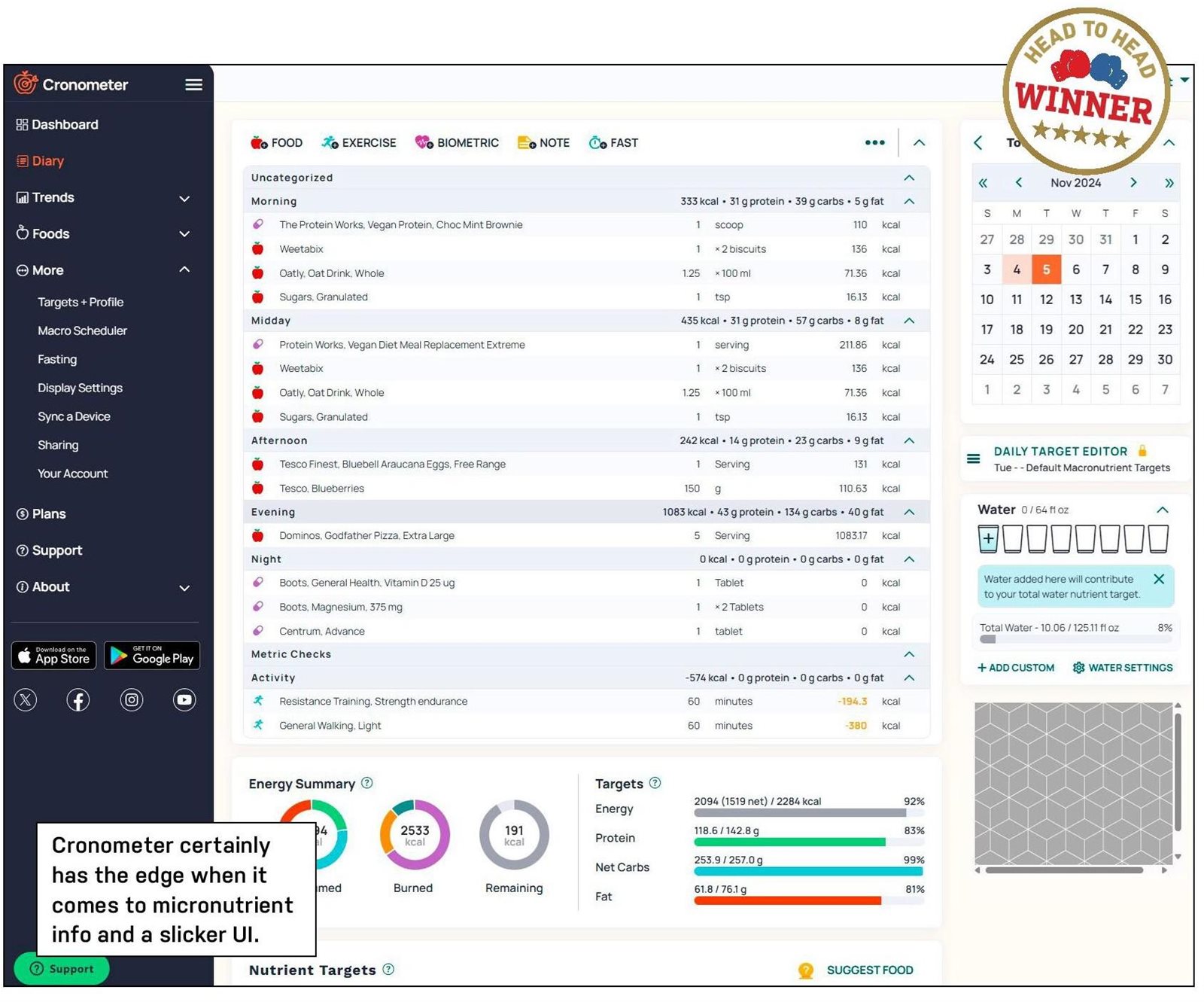The height and width of the screenshot is (1002, 1204).
Task: Jump forward one year in calendar
Action: coord(1169,183)
